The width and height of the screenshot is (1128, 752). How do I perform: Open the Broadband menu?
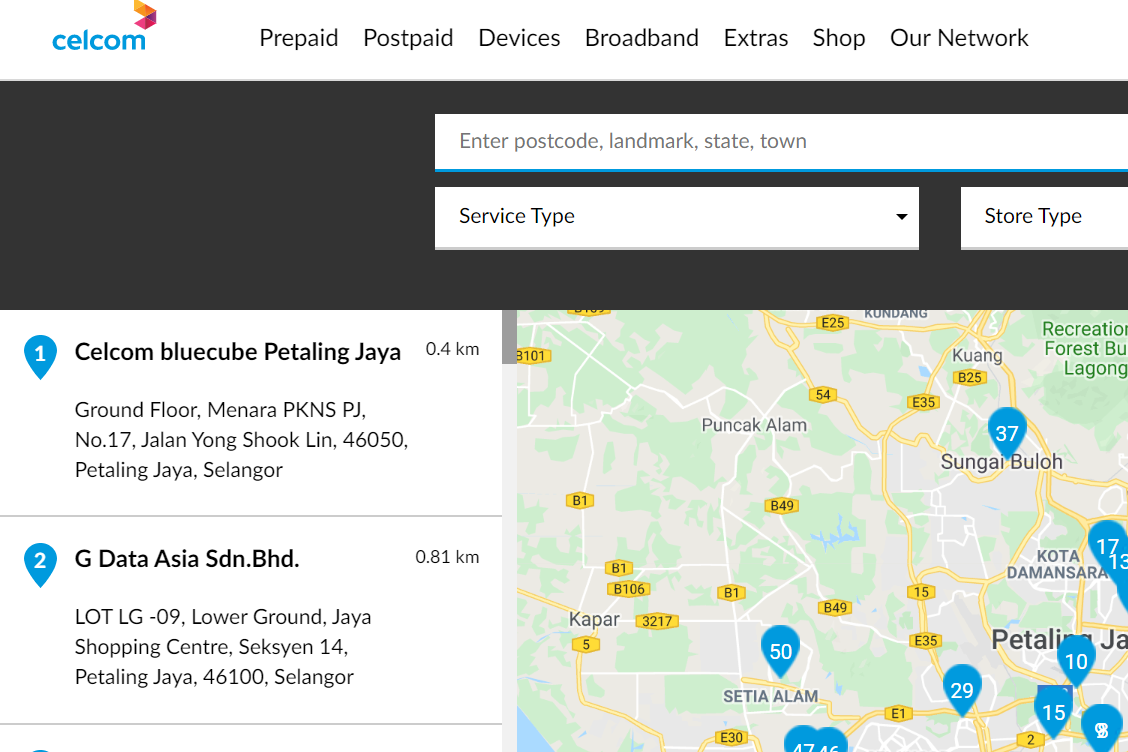[642, 38]
